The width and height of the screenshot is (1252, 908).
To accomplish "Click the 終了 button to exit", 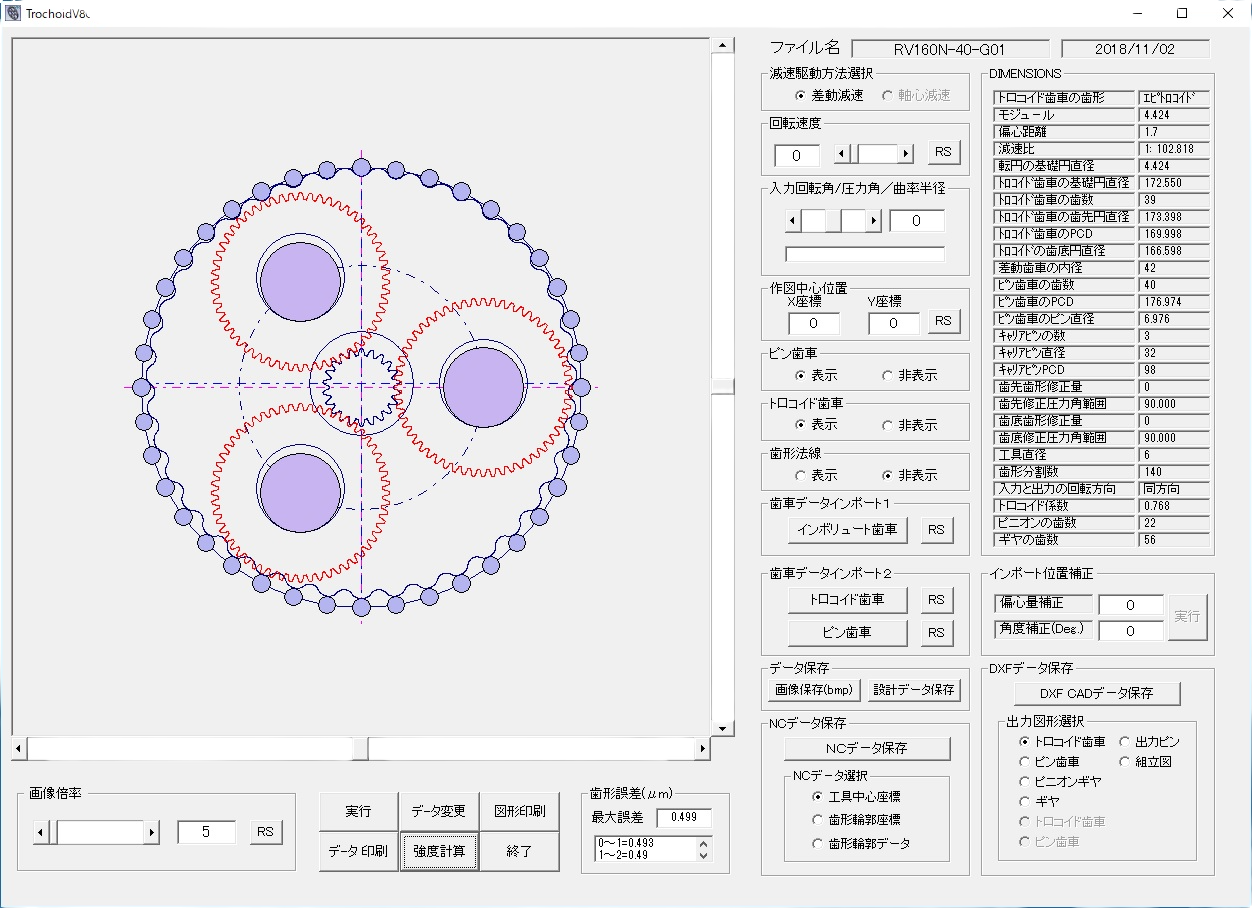I will coord(519,852).
